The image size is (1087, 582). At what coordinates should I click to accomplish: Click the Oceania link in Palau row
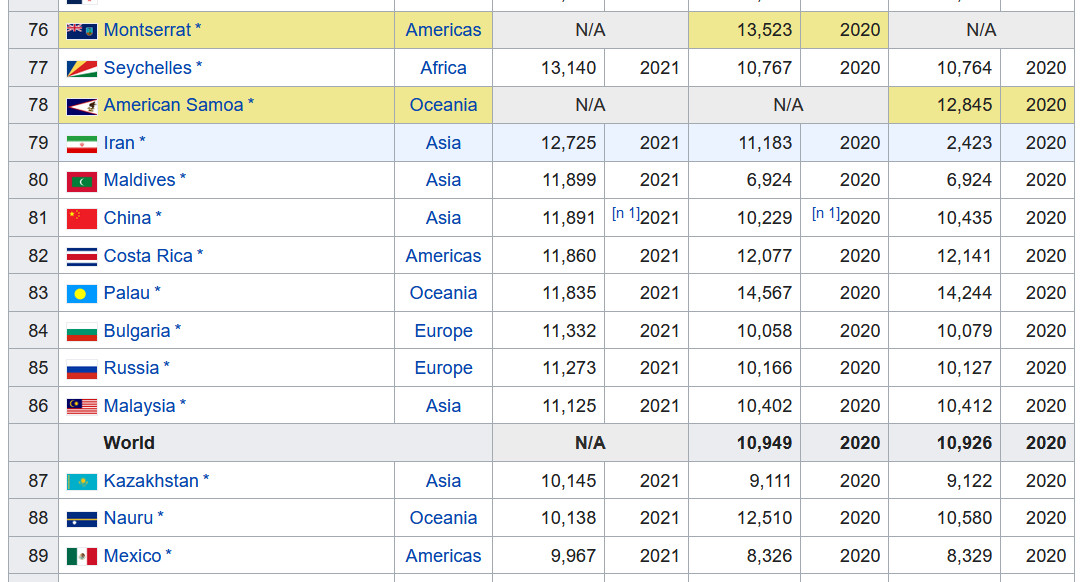443,293
